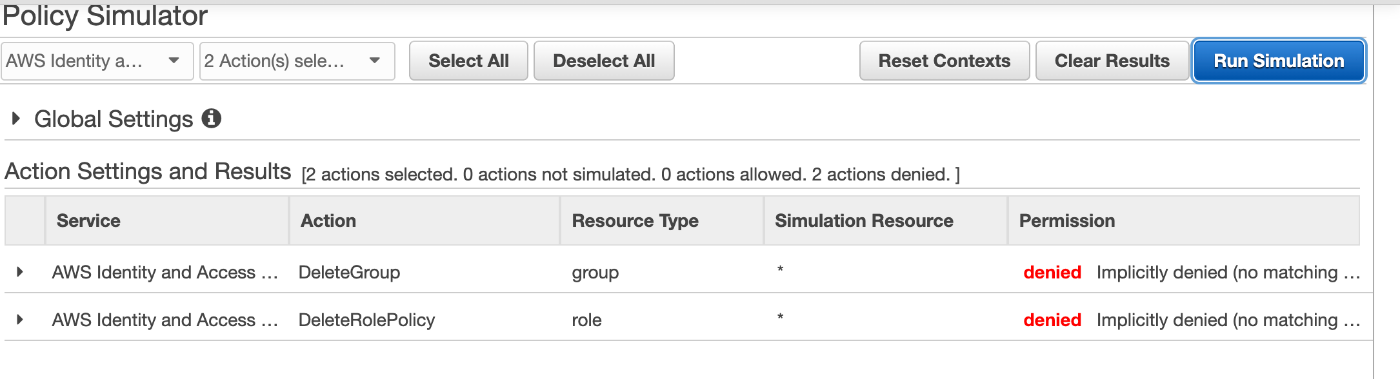
Task: Click the Clear Results button
Action: point(1112,61)
